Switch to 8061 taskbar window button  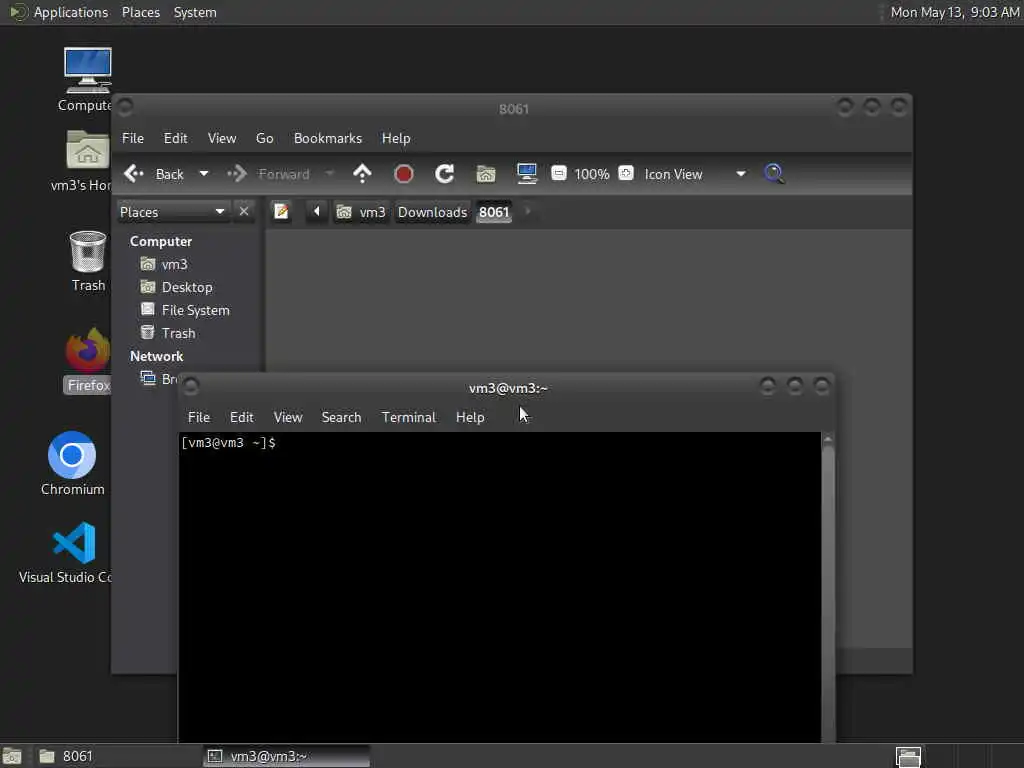[116, 756]
